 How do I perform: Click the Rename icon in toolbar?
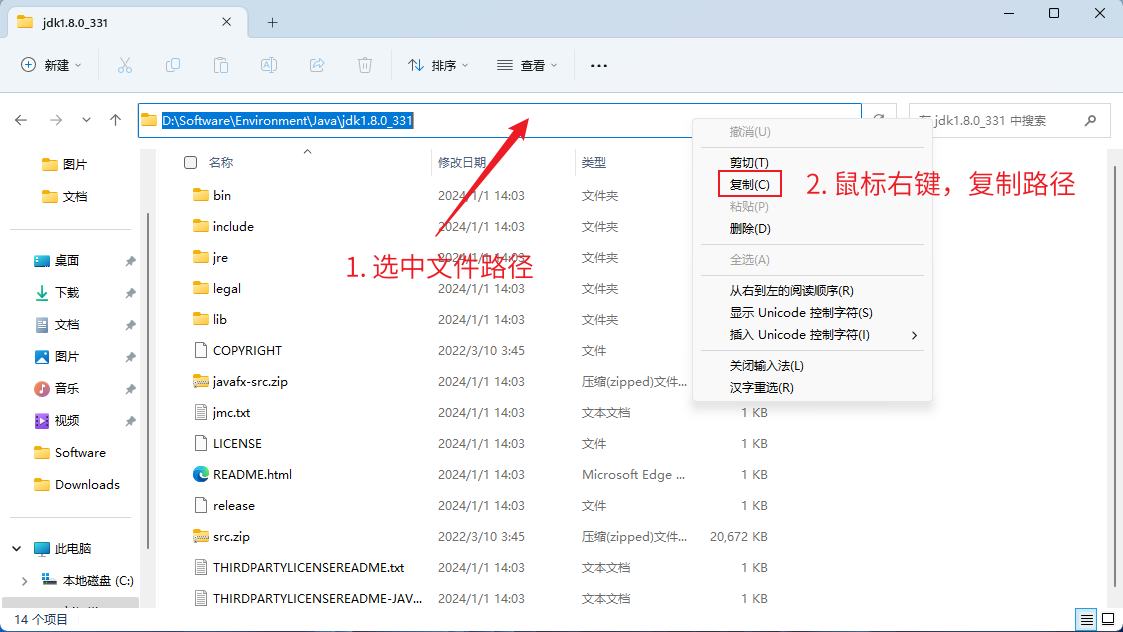coord(269,65)
